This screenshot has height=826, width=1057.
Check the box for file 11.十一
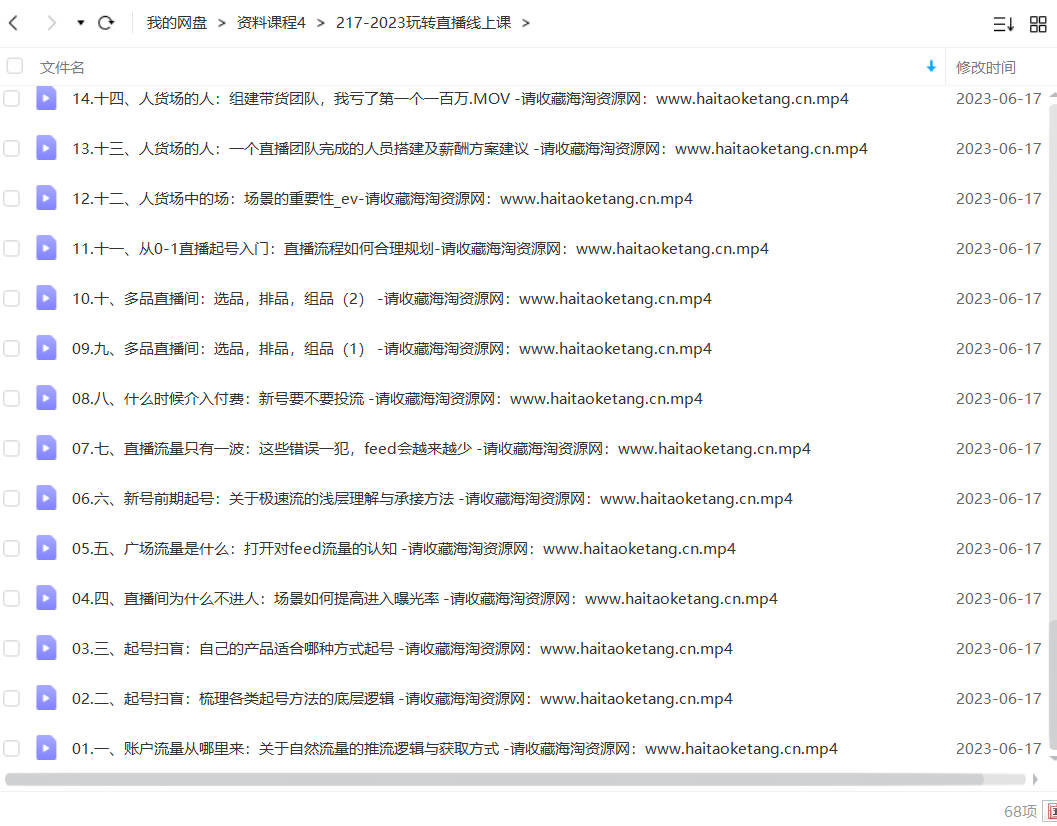11,248
